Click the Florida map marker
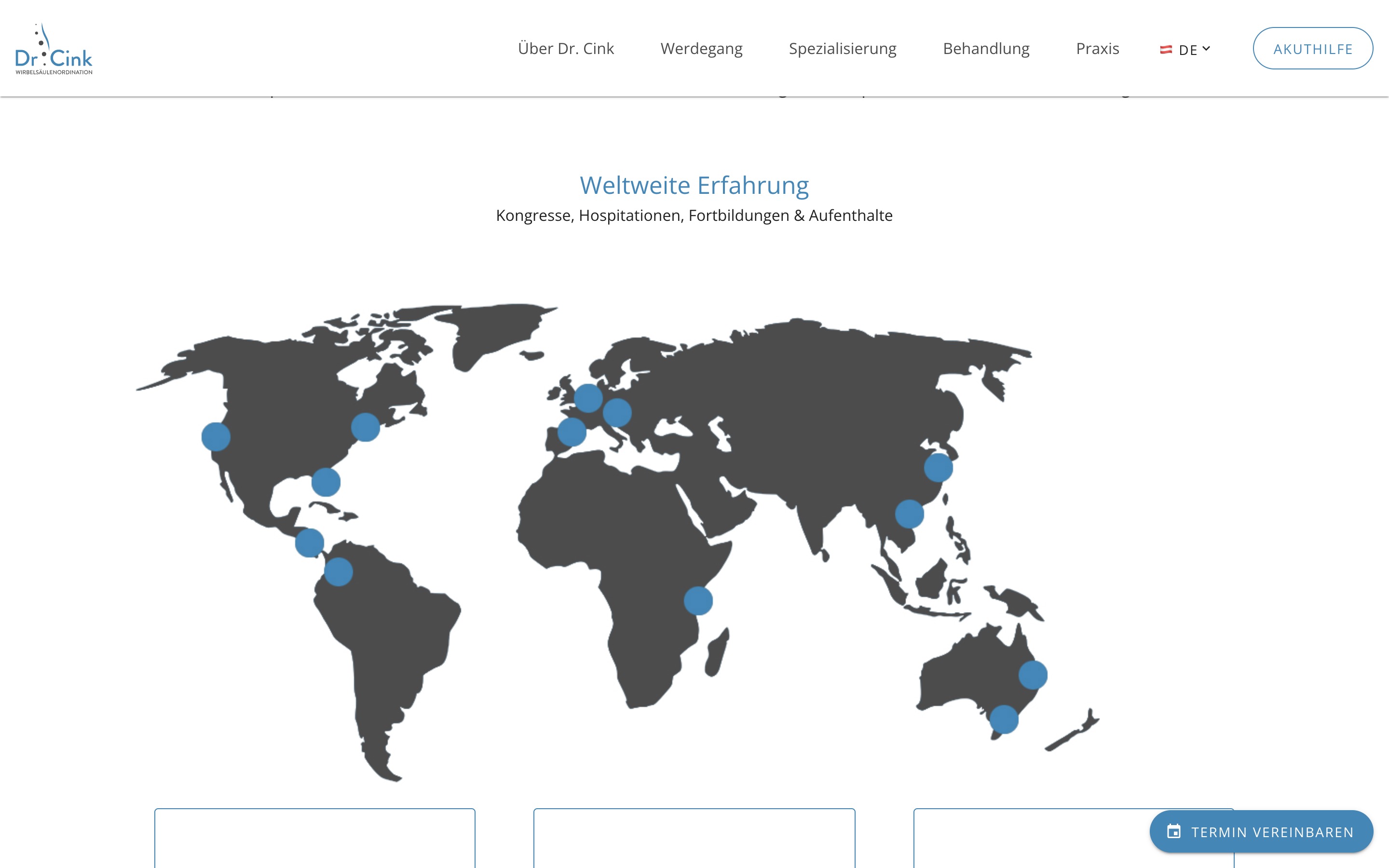This screenshot has width=1389, height=868. click(326, 482)
